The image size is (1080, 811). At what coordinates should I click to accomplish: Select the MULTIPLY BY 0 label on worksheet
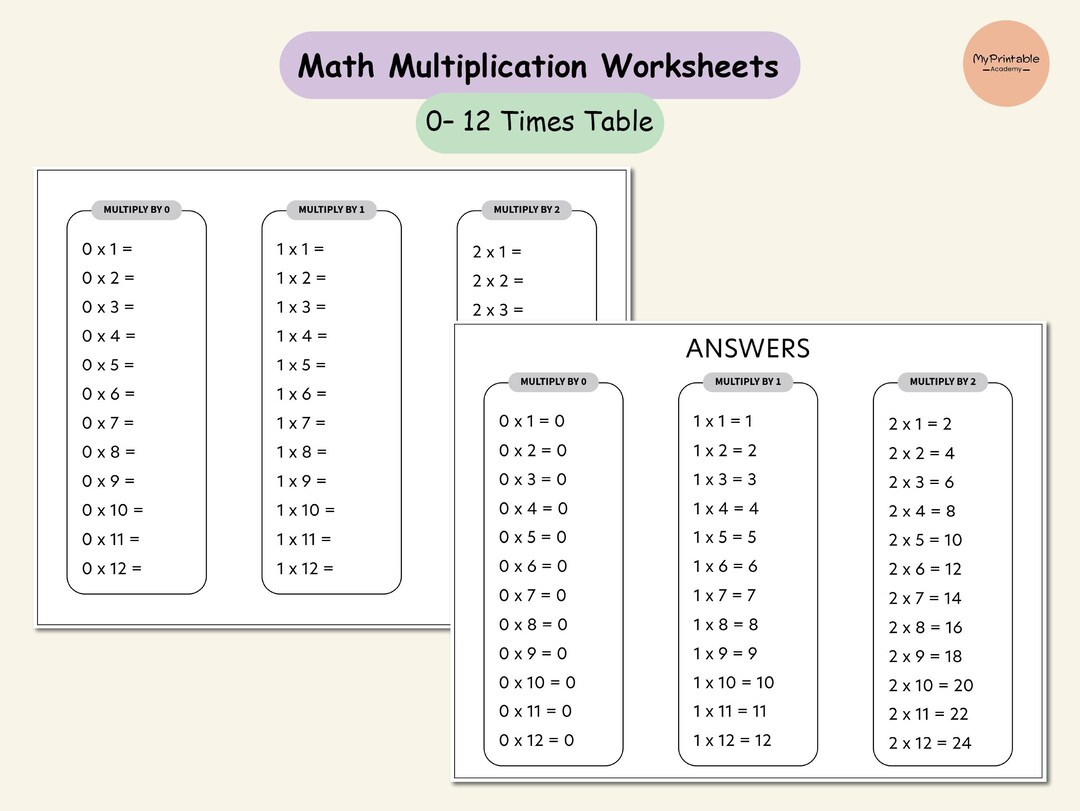136,210
